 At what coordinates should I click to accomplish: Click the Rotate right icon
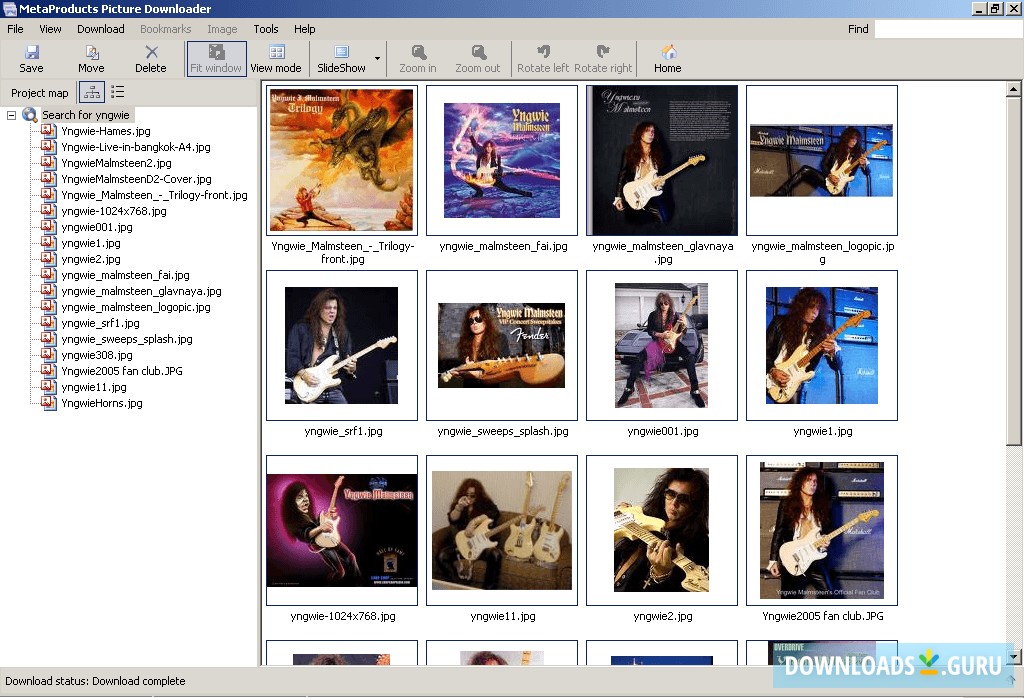[602, 58]
